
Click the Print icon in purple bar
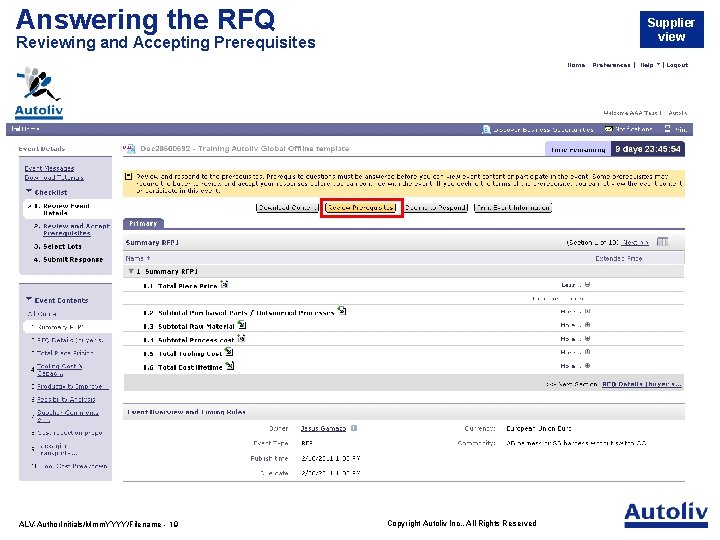(668, 129)
